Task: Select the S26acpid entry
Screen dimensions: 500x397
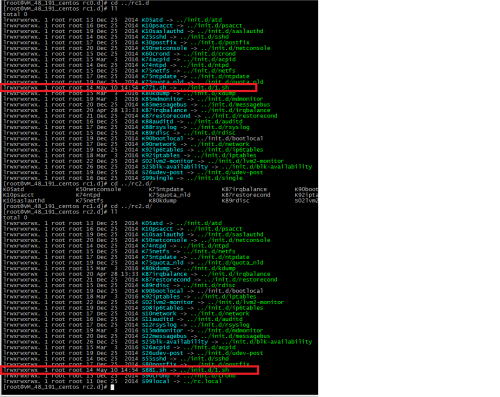Action: [155, 348]
